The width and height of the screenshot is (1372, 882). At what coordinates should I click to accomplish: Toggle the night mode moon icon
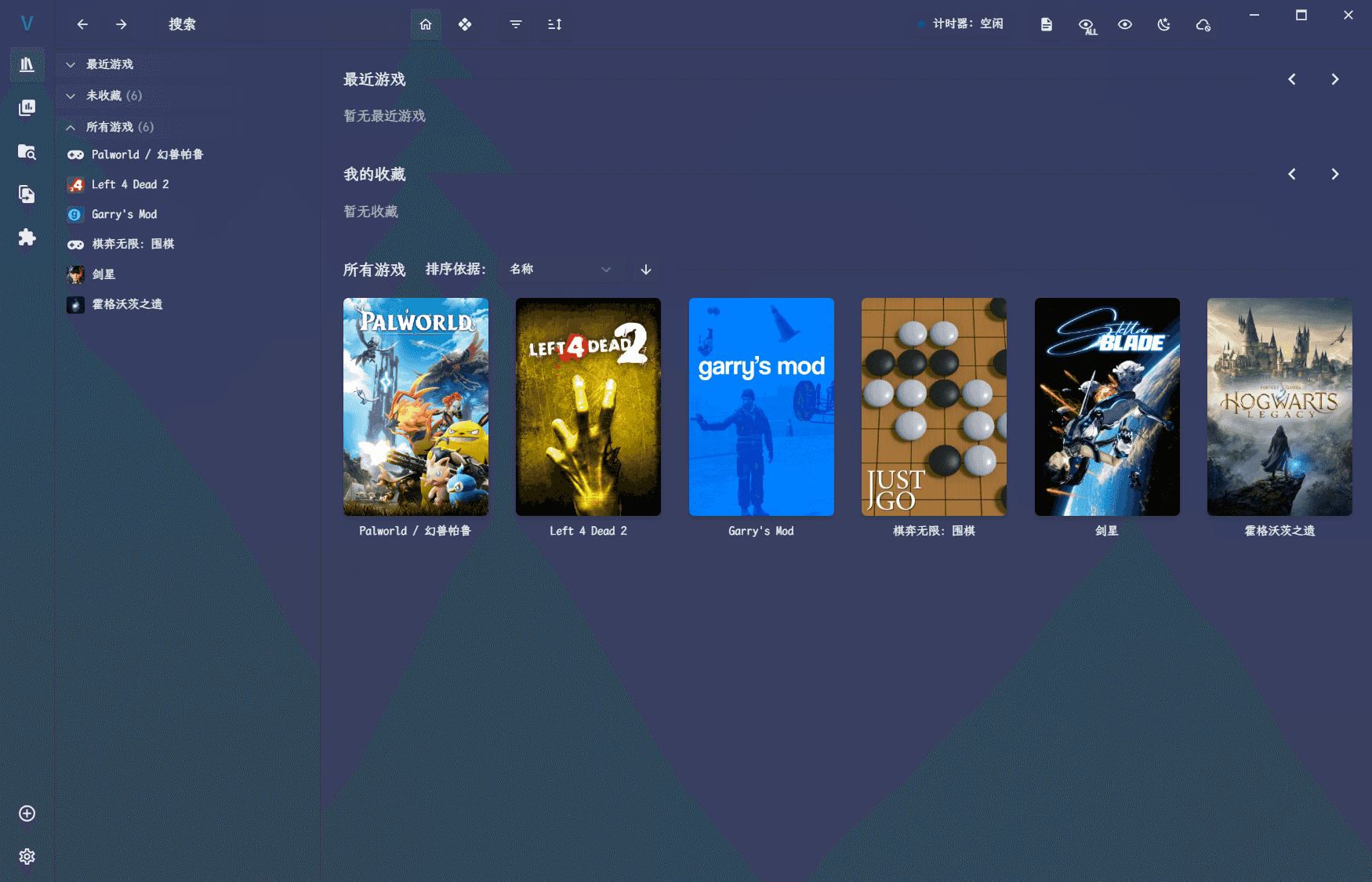(x=1163, y=24)
